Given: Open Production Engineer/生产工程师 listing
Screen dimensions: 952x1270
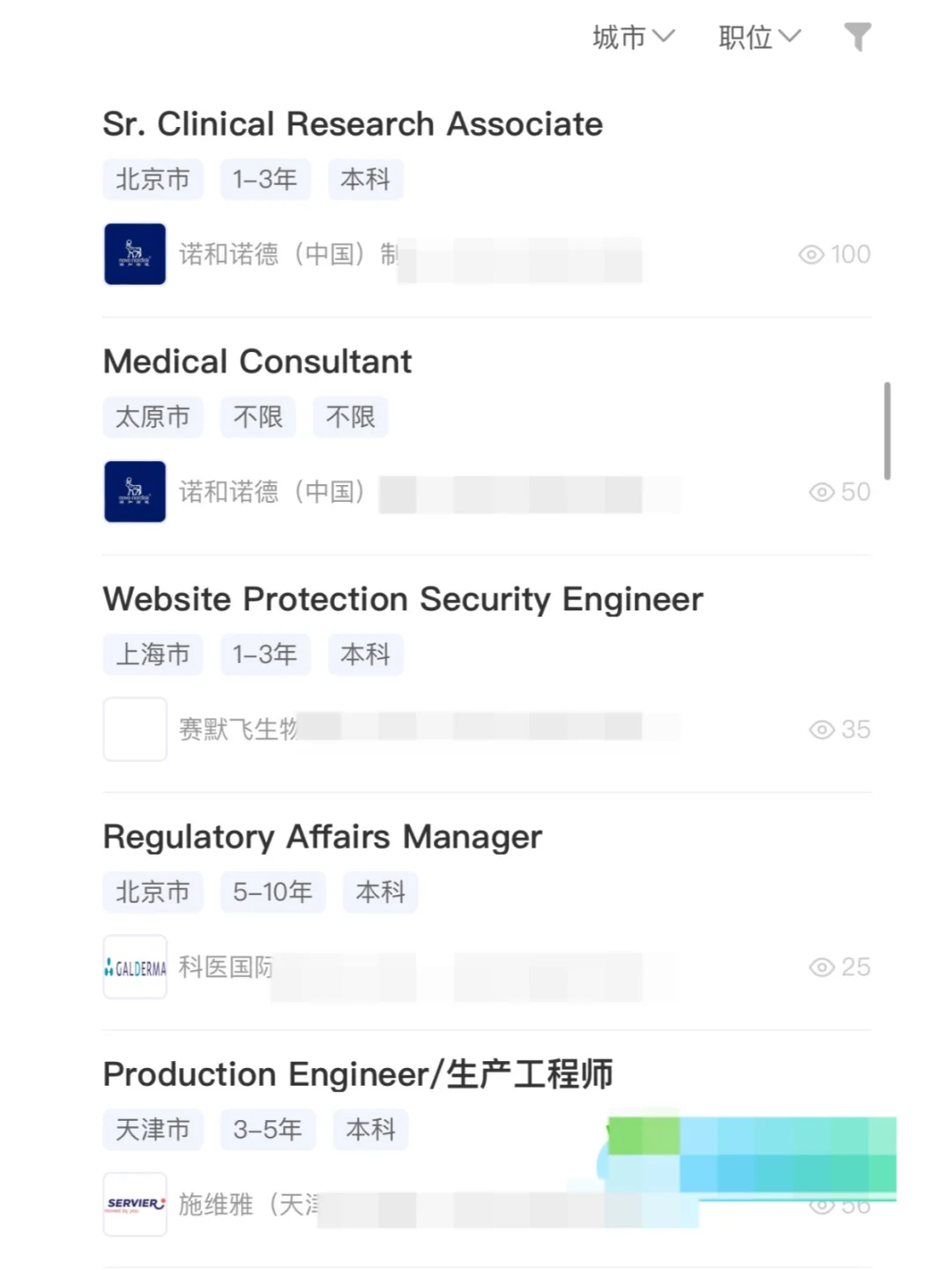Looking at the screenshot, I should pos(358,1074).
